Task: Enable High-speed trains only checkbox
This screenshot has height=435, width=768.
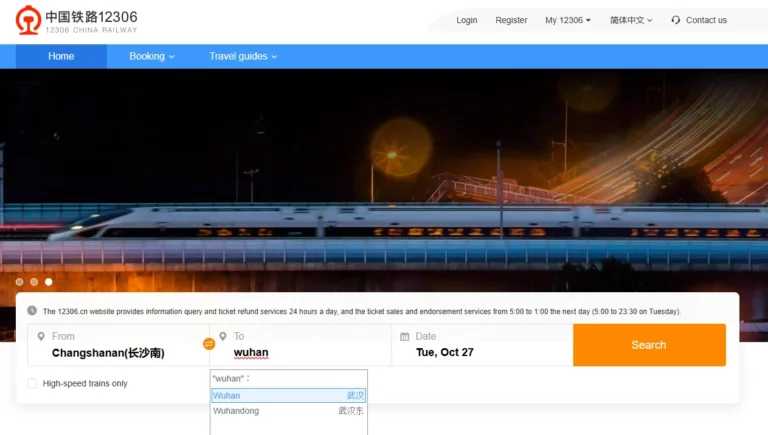Action: pos(32,383)
